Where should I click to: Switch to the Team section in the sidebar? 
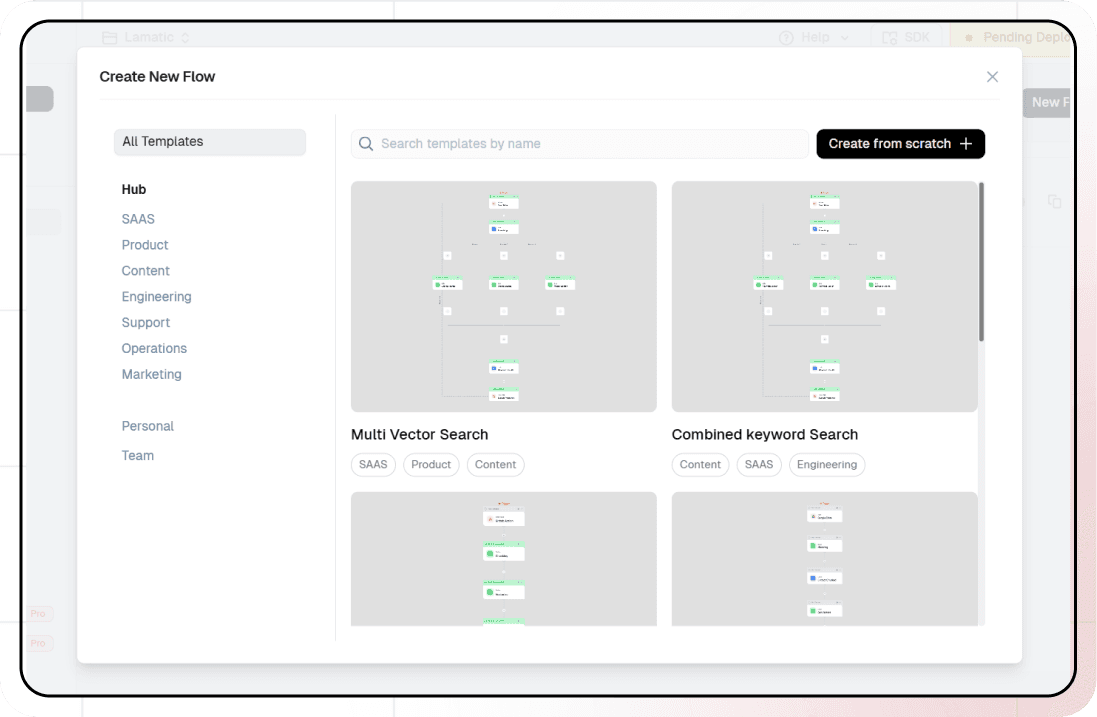tap(137, 455)
